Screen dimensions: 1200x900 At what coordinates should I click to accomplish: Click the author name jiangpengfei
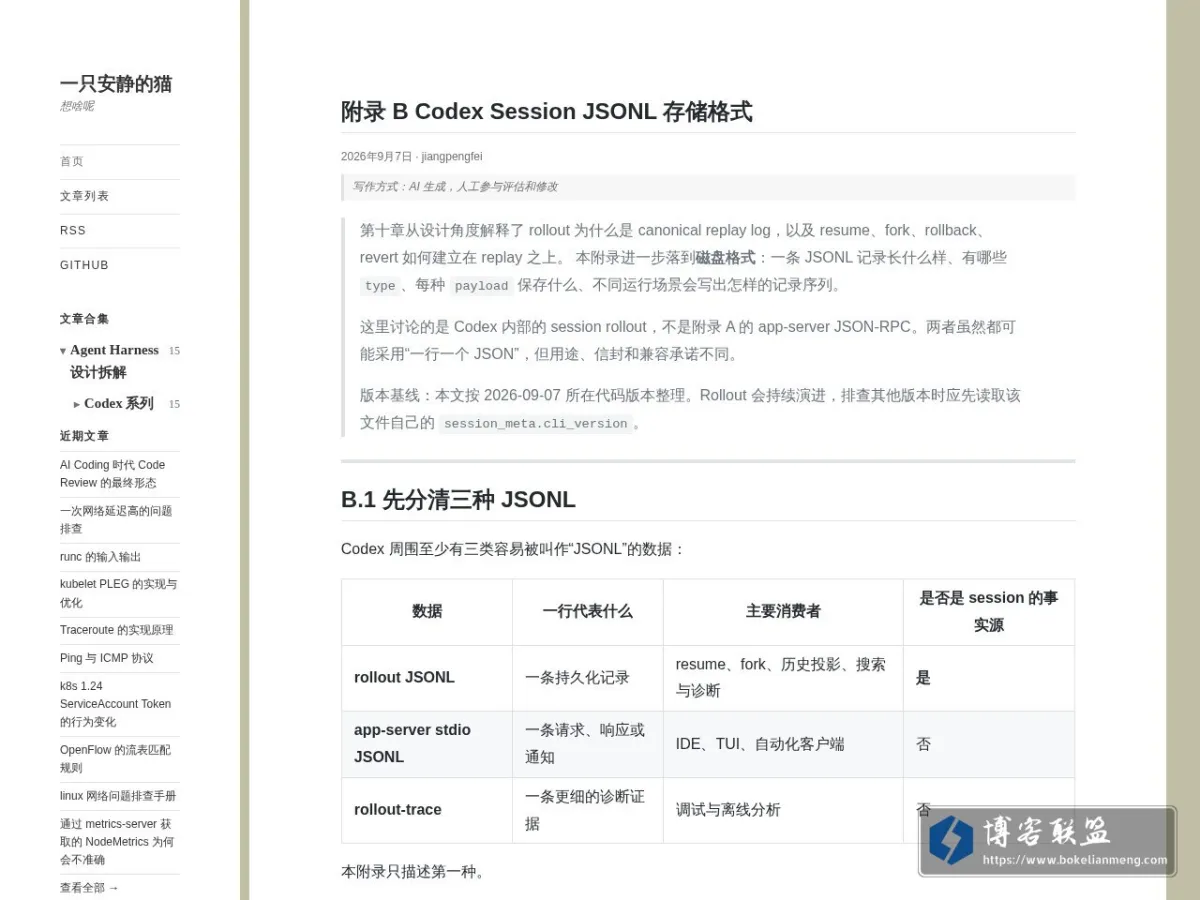point(452,156)
